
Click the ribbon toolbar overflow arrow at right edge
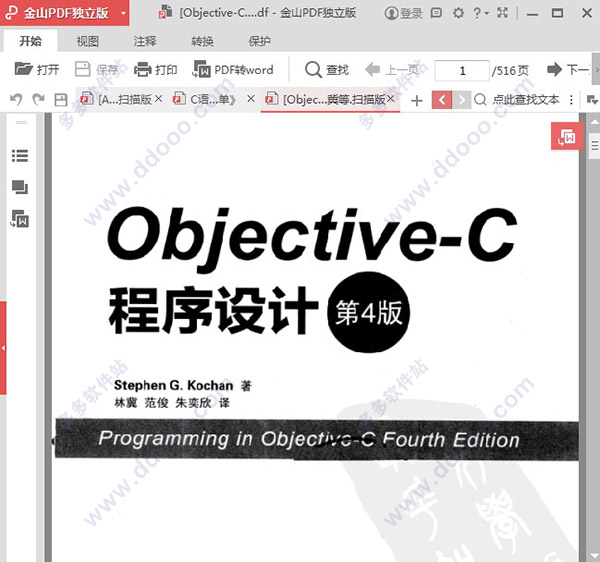click(596, 70)
